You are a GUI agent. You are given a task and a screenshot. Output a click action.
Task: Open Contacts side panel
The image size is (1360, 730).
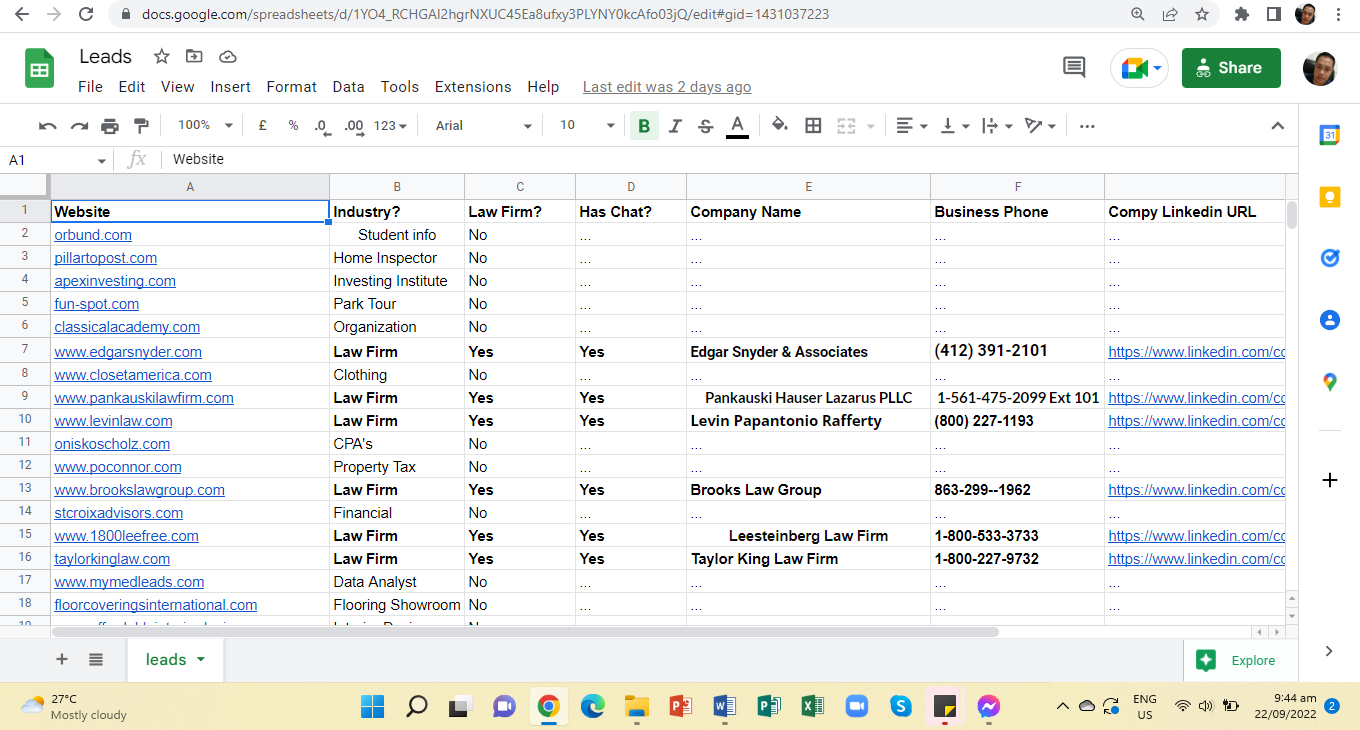(1329, 320)
